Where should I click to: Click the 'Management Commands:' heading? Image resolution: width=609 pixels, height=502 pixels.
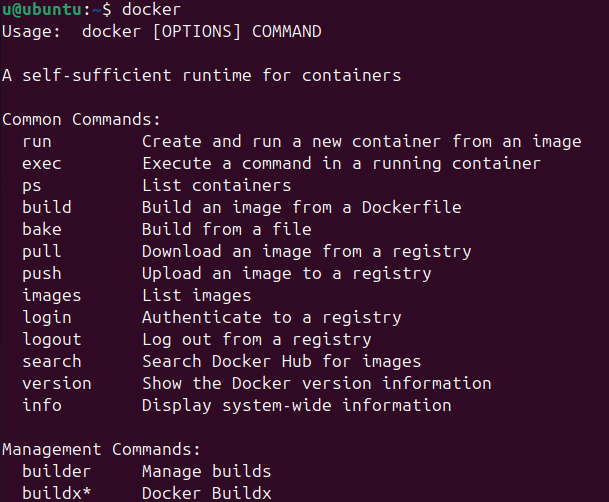(x=101, y=450)
